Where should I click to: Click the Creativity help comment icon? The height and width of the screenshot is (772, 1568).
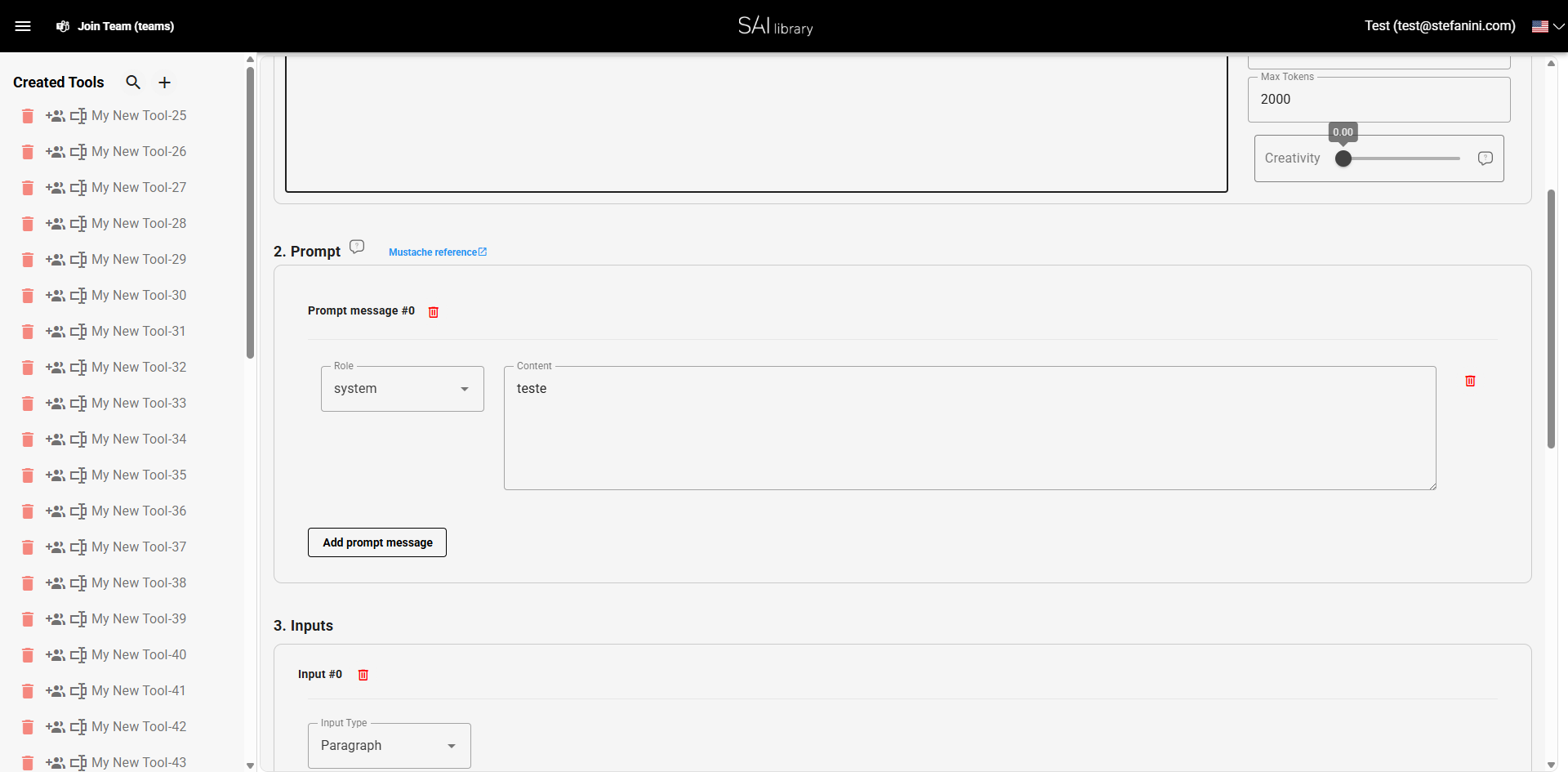1485,158
